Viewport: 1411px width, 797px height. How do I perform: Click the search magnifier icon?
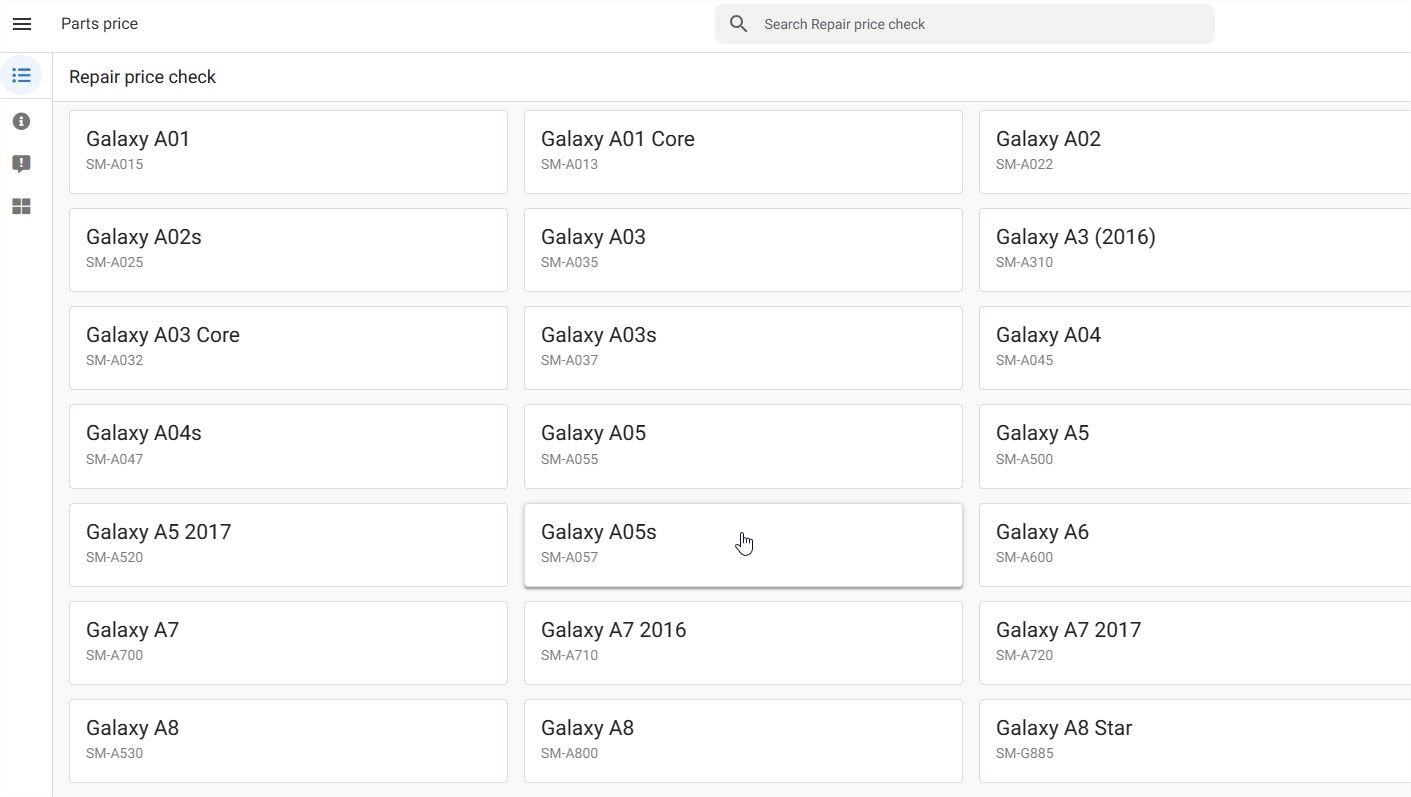pyautogui.click(x=739, y=24)
